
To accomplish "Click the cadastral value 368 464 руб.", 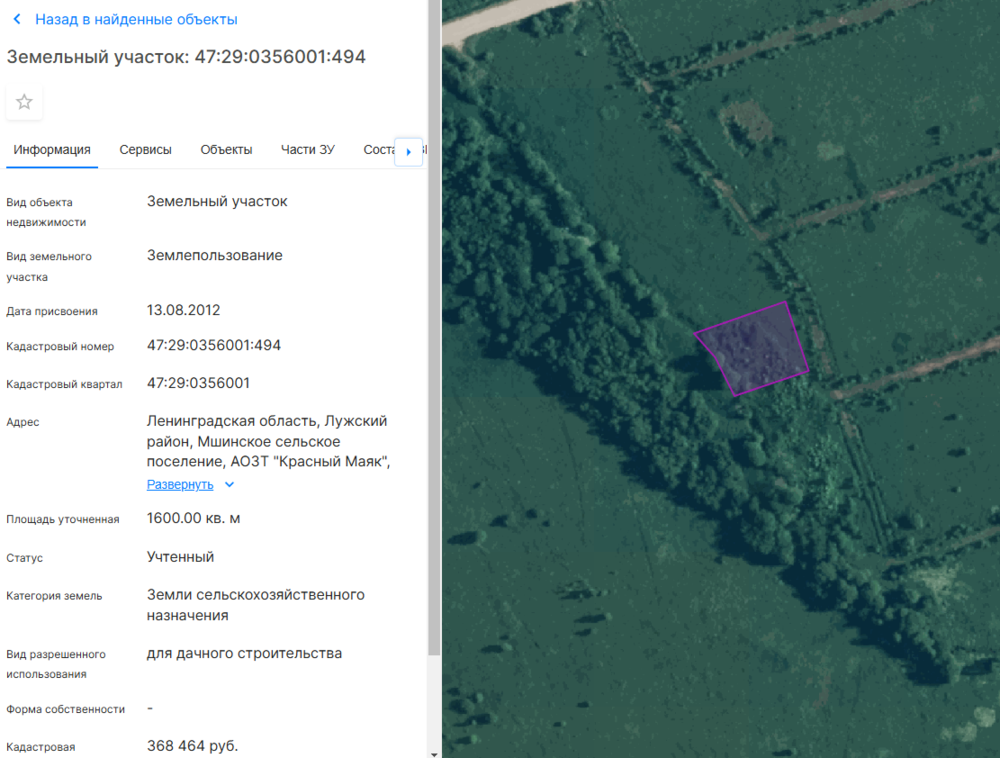I will (x=193, y=746).
